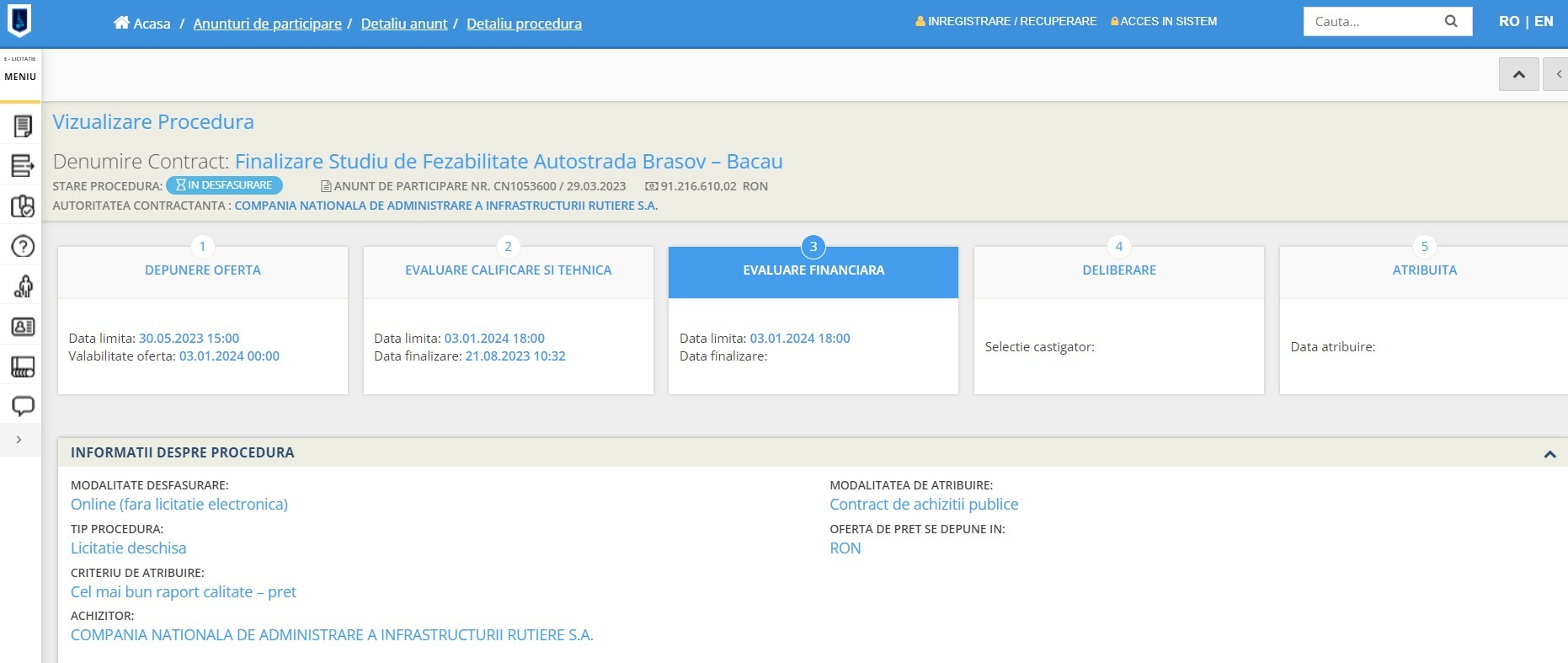Click 'Cel mai bun raport calitate – pret'
Screen dimensions: 1568x663
pos(184,592)
